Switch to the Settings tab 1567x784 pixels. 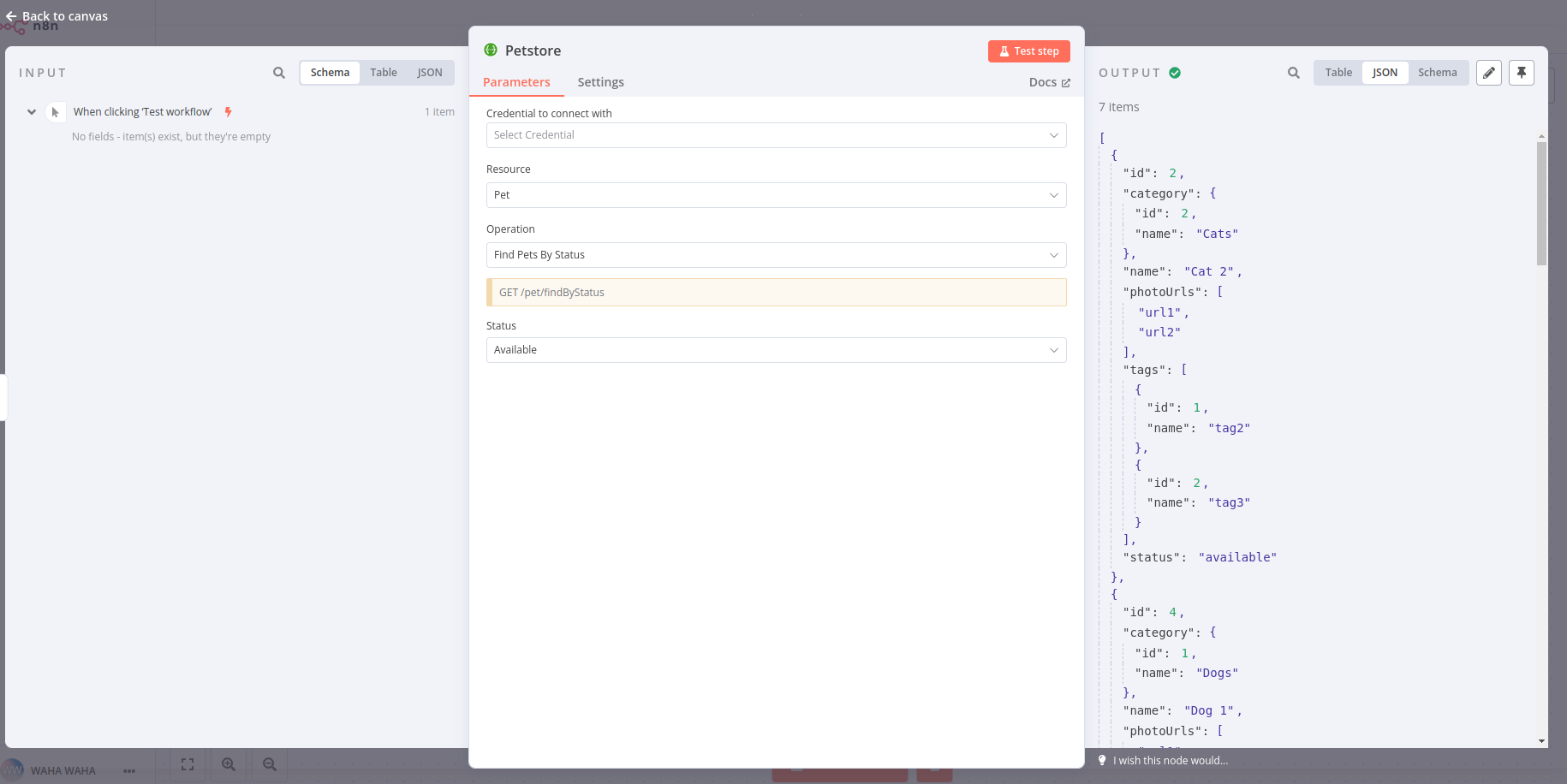point(600,82)
